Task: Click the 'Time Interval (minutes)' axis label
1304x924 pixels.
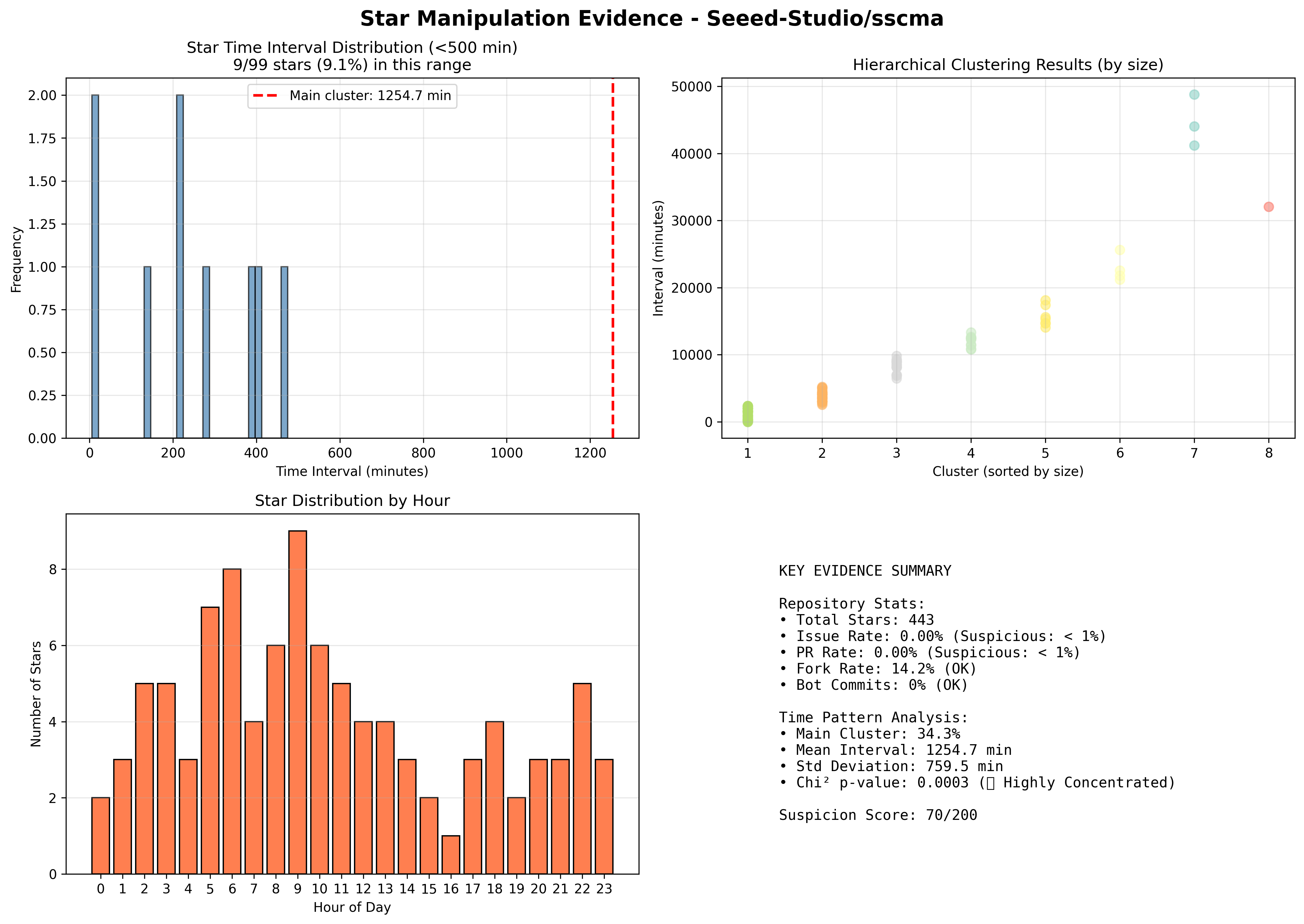Action: (352, 472)
